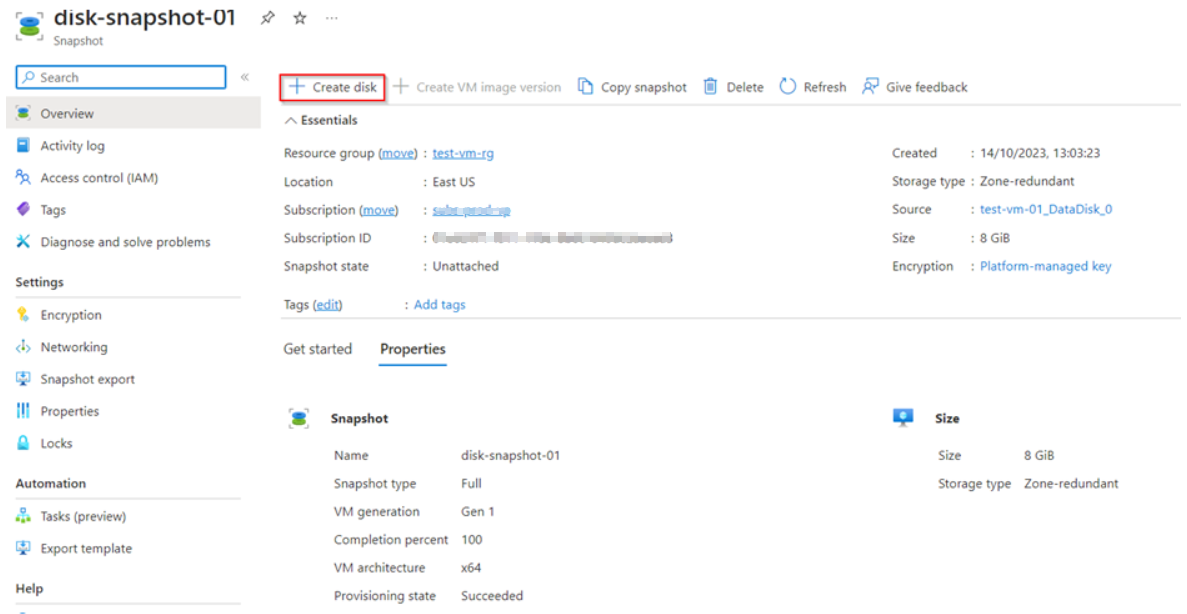
Task: Open the test-vm-rg resource group link
Action: [463, 153]
